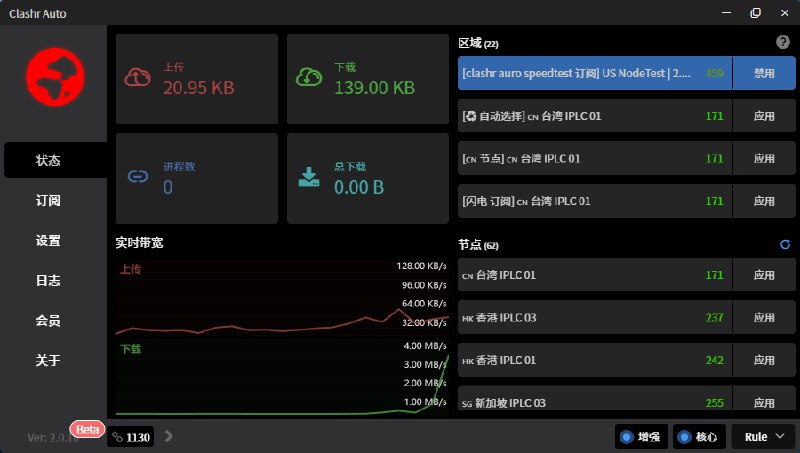Screen dimensions: 800x453
Task: Minimize the Clashr Auto window
Action: coord(727,13)
